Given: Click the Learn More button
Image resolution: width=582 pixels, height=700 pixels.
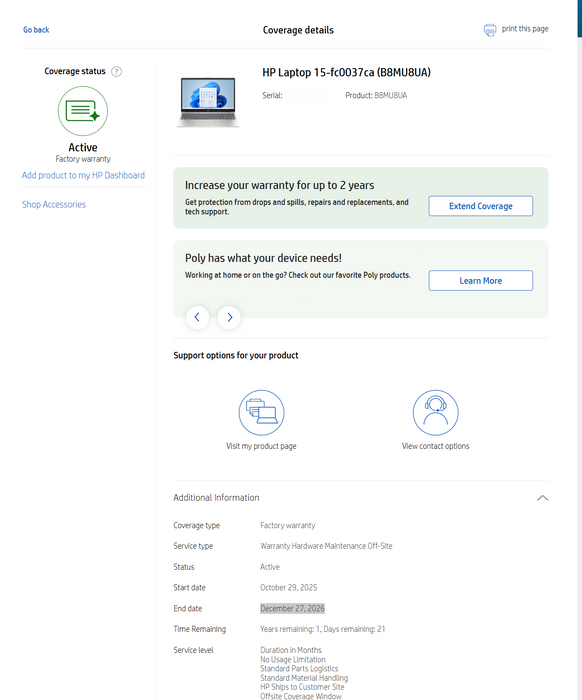Looking at the screenshot, I should pos(481,280).
